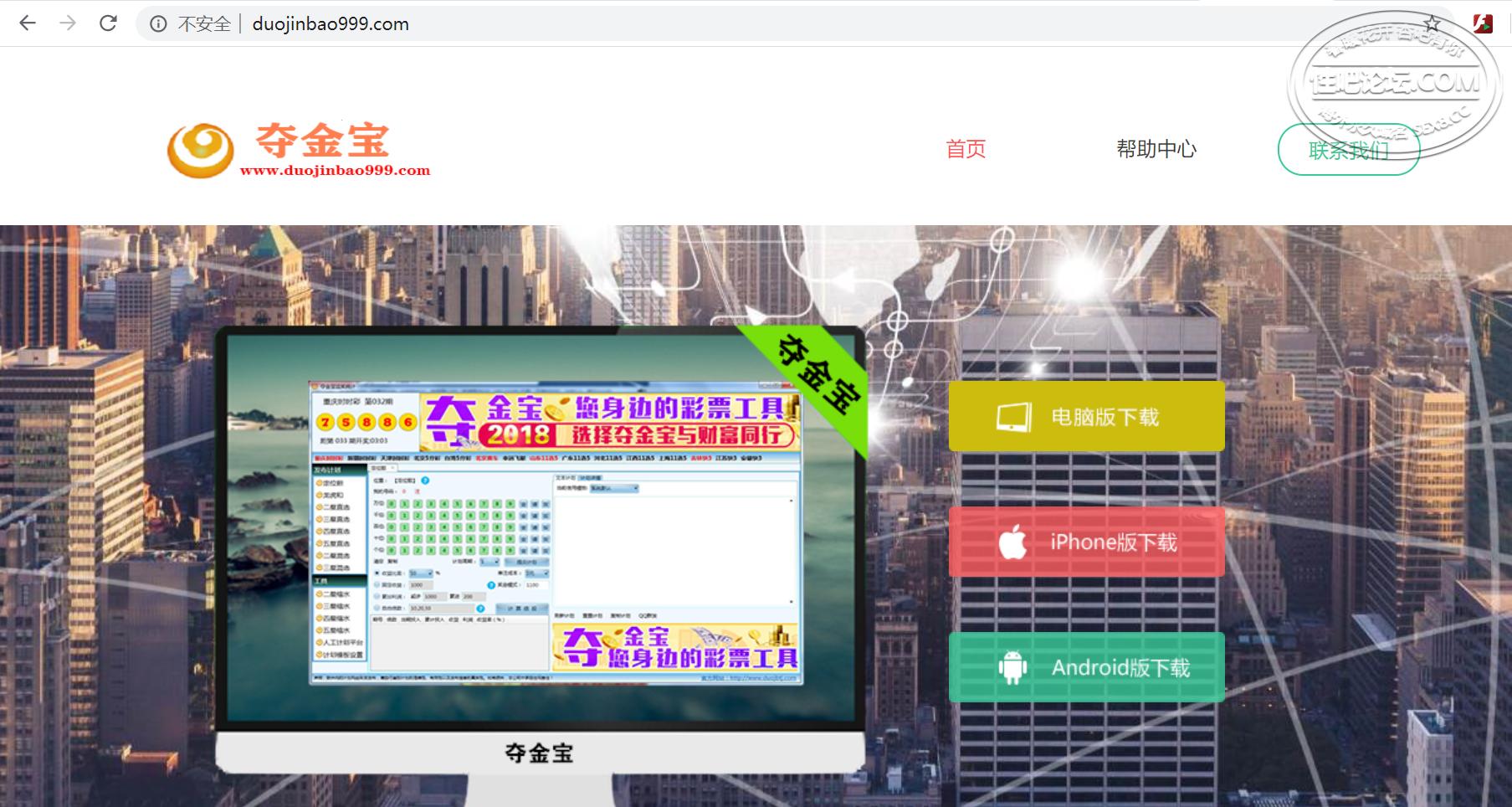This screenshot has height=807, width=1512.
Task: Click the iPhone版下载 text label
Action: pyautogui.click(x=1114, y=542)
